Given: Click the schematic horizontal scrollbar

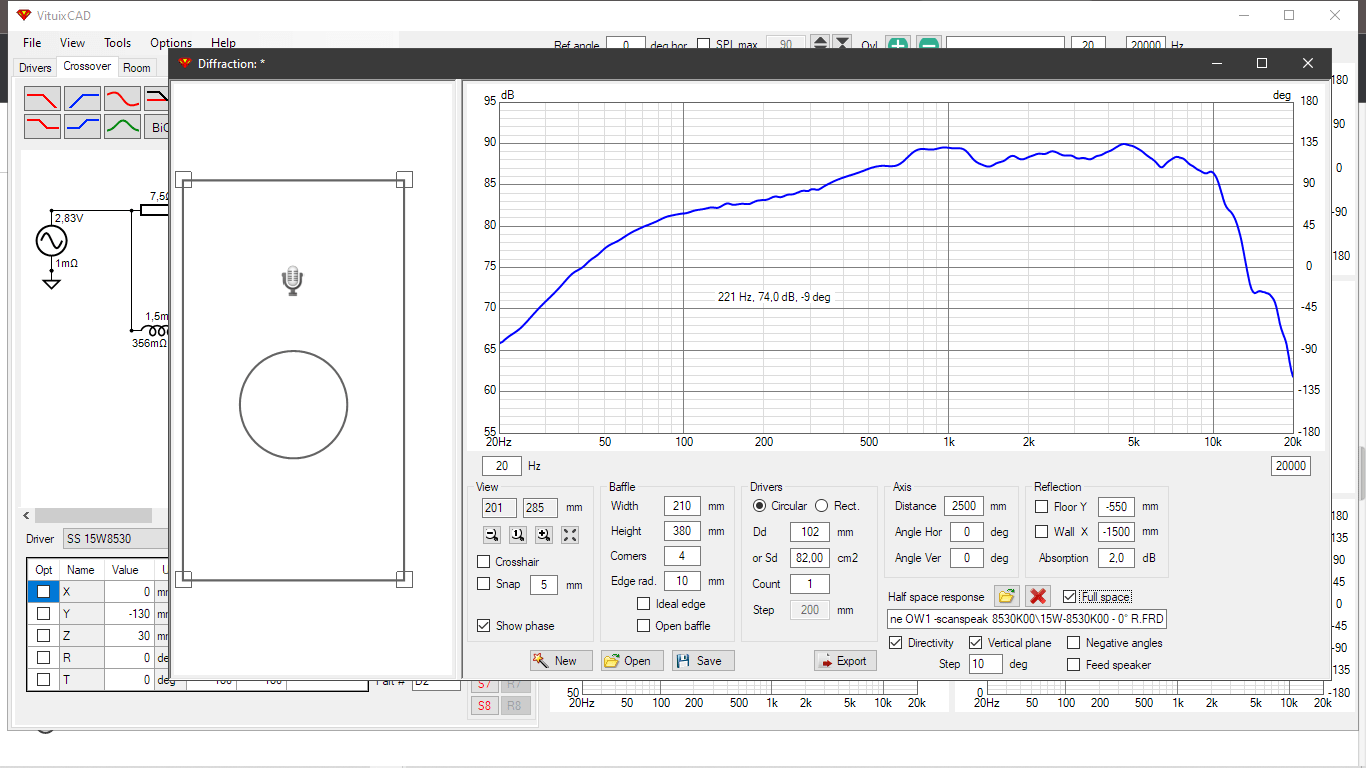Looking at the screenshot, I should pyautogui.click(x=93, y=516).
